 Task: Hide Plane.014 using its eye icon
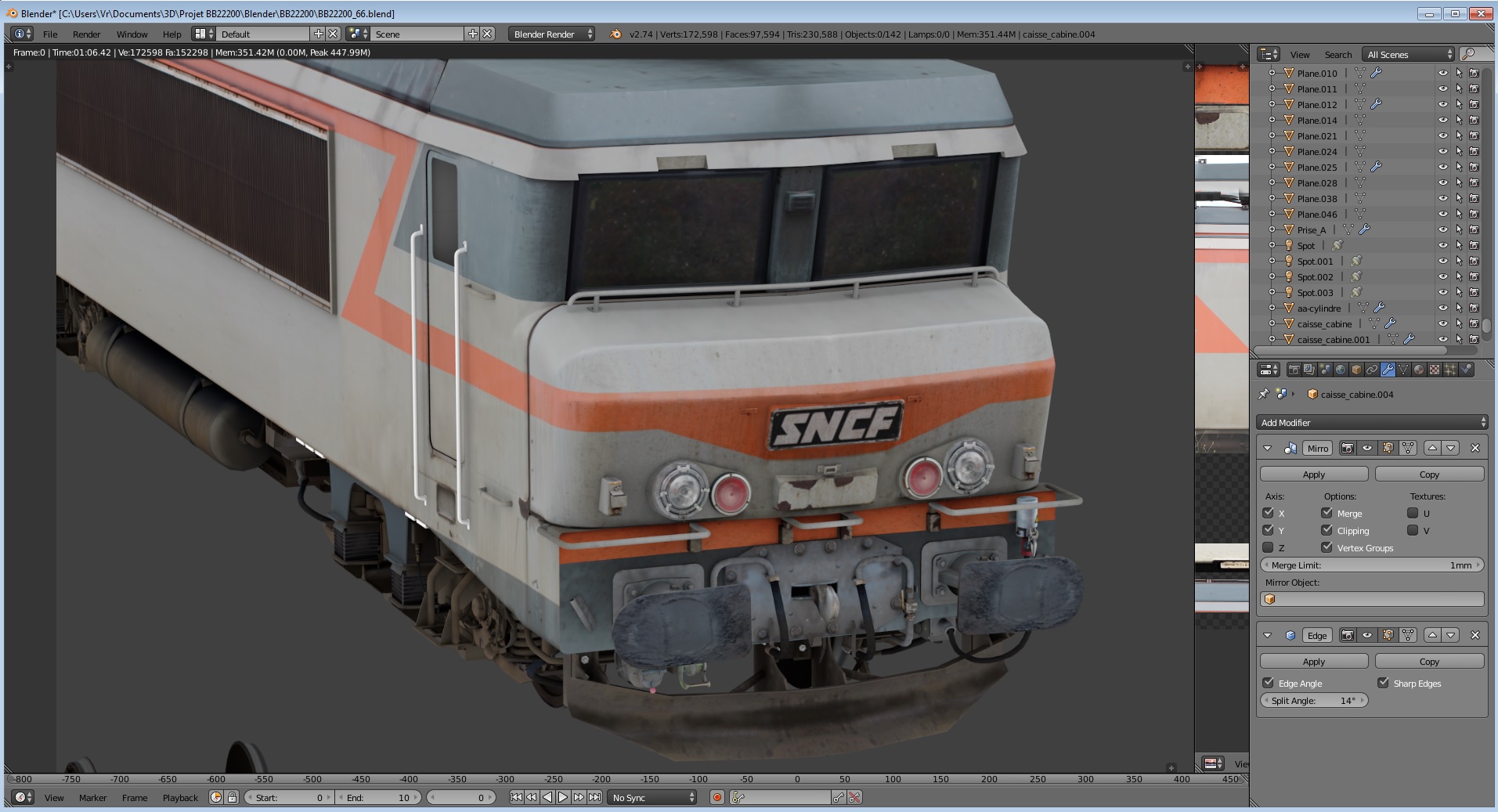tap(1442, 120)
